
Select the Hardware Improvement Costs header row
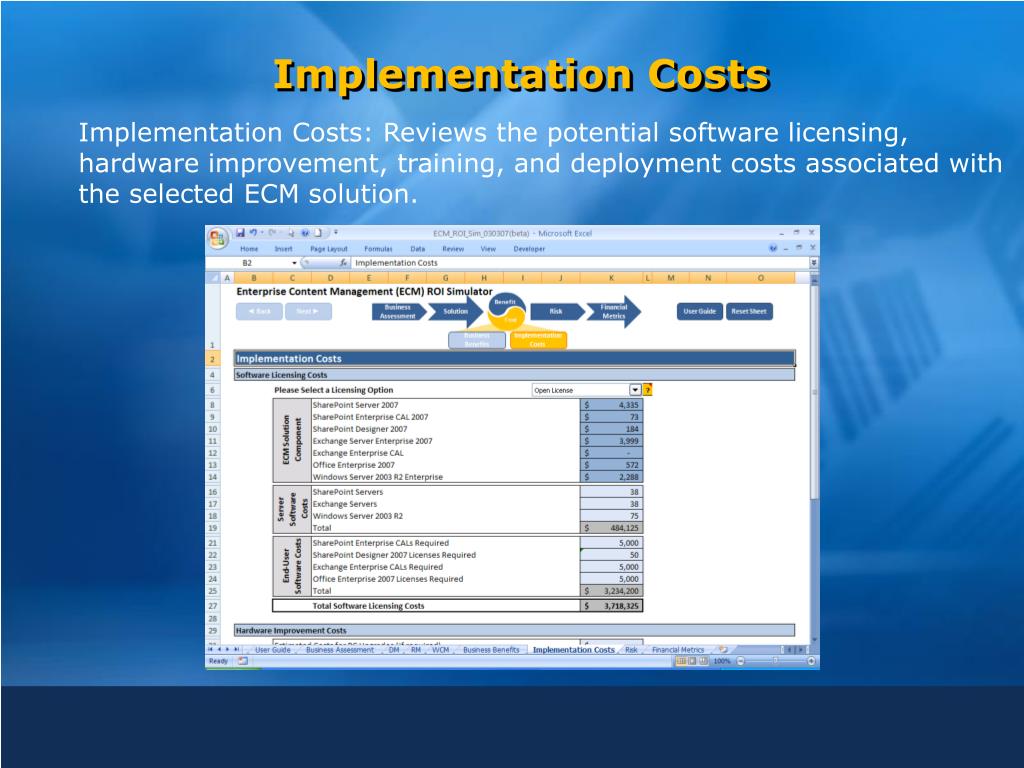pos(515,631)
